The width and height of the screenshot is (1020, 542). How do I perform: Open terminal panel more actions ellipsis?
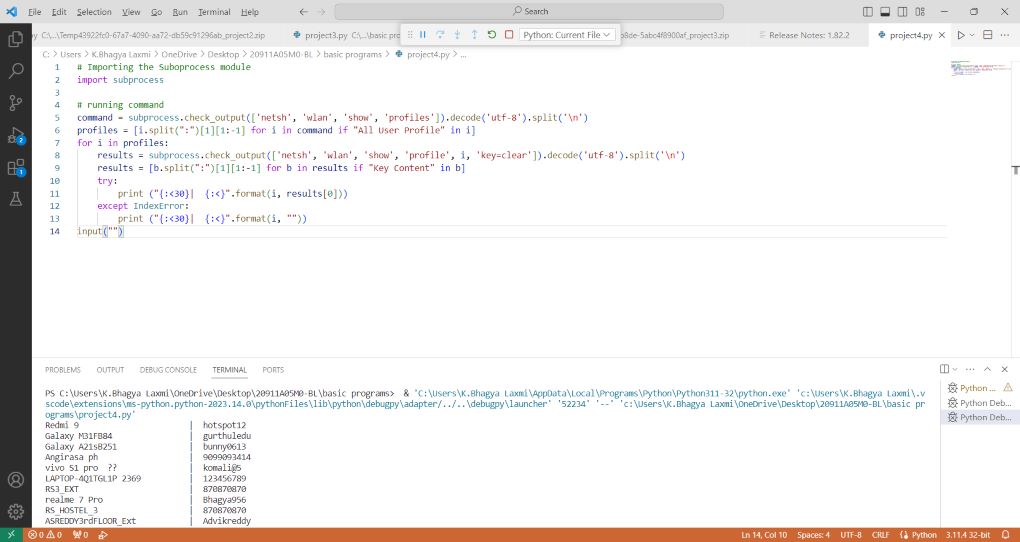(970, 369)
